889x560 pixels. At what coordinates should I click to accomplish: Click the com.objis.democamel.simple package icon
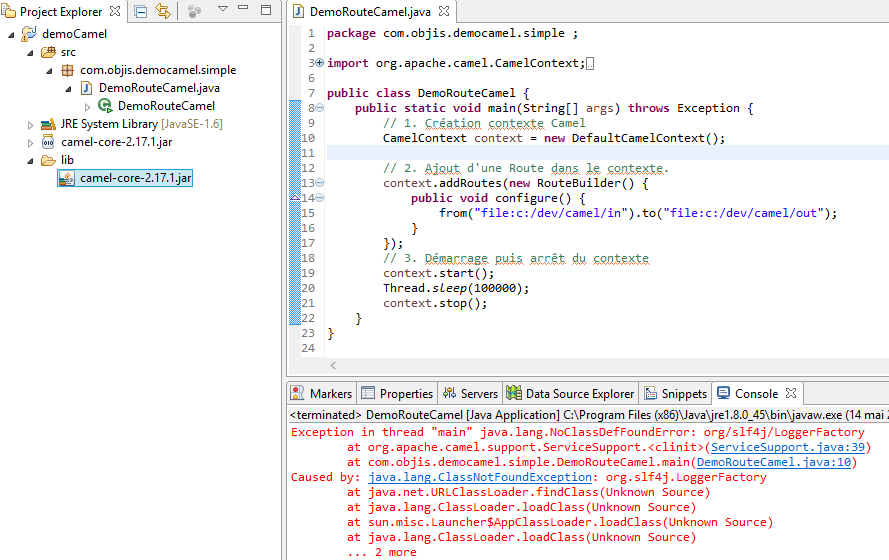(x=67, y=70)
